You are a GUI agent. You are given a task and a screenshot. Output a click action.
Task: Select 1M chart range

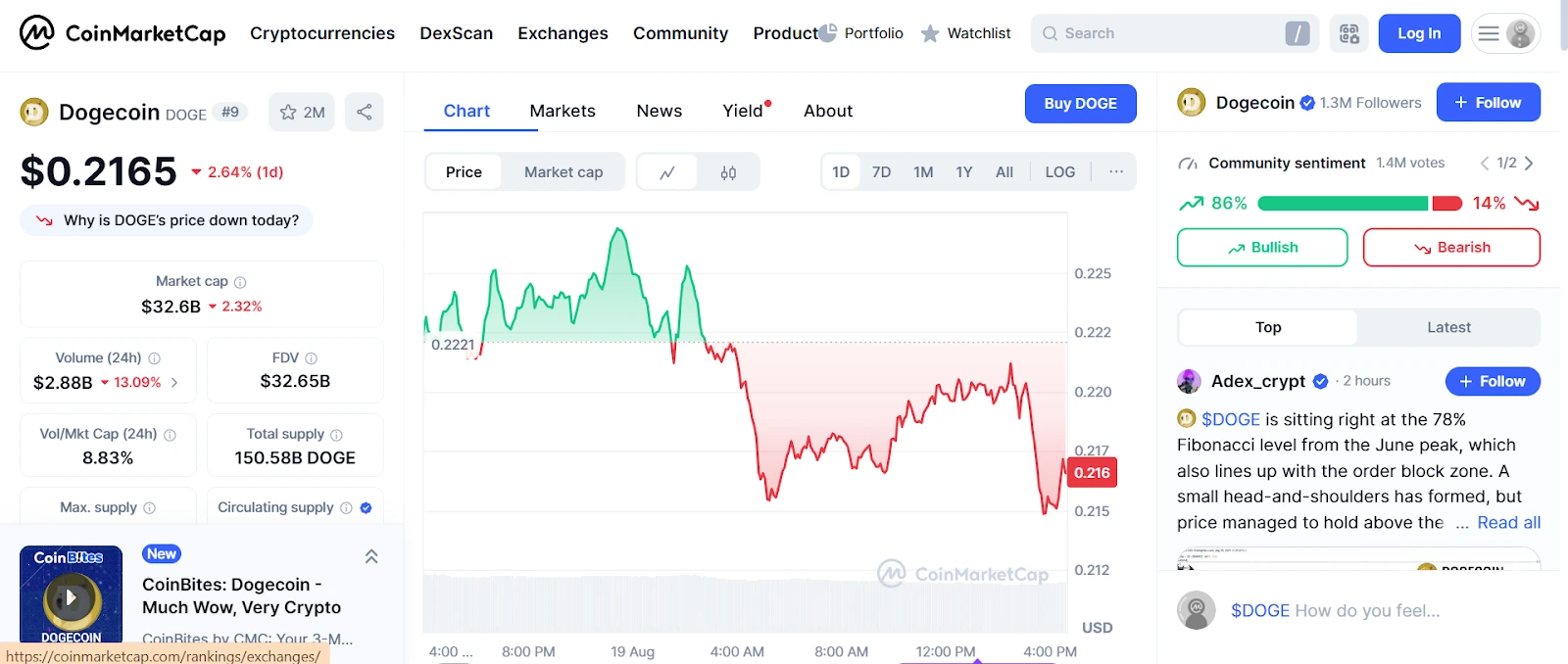[x=923, y=172]
